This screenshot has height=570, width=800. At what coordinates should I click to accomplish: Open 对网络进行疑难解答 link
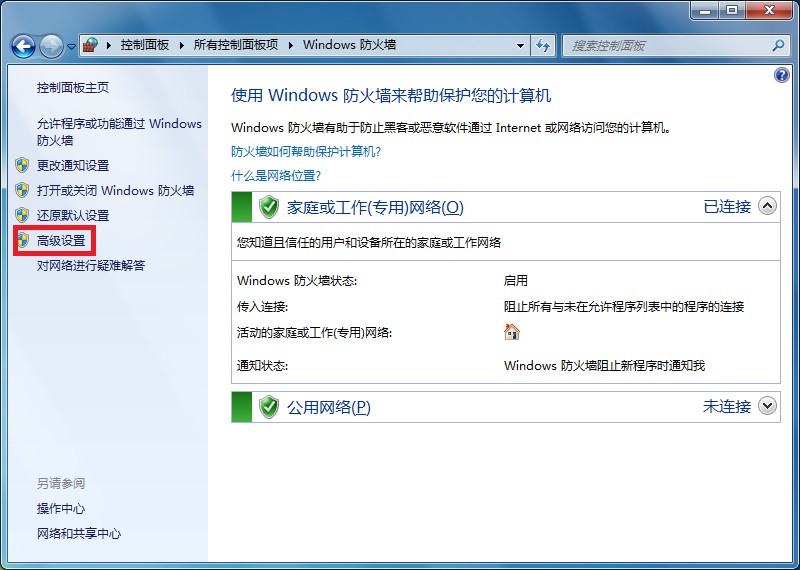tap(91, 265)
